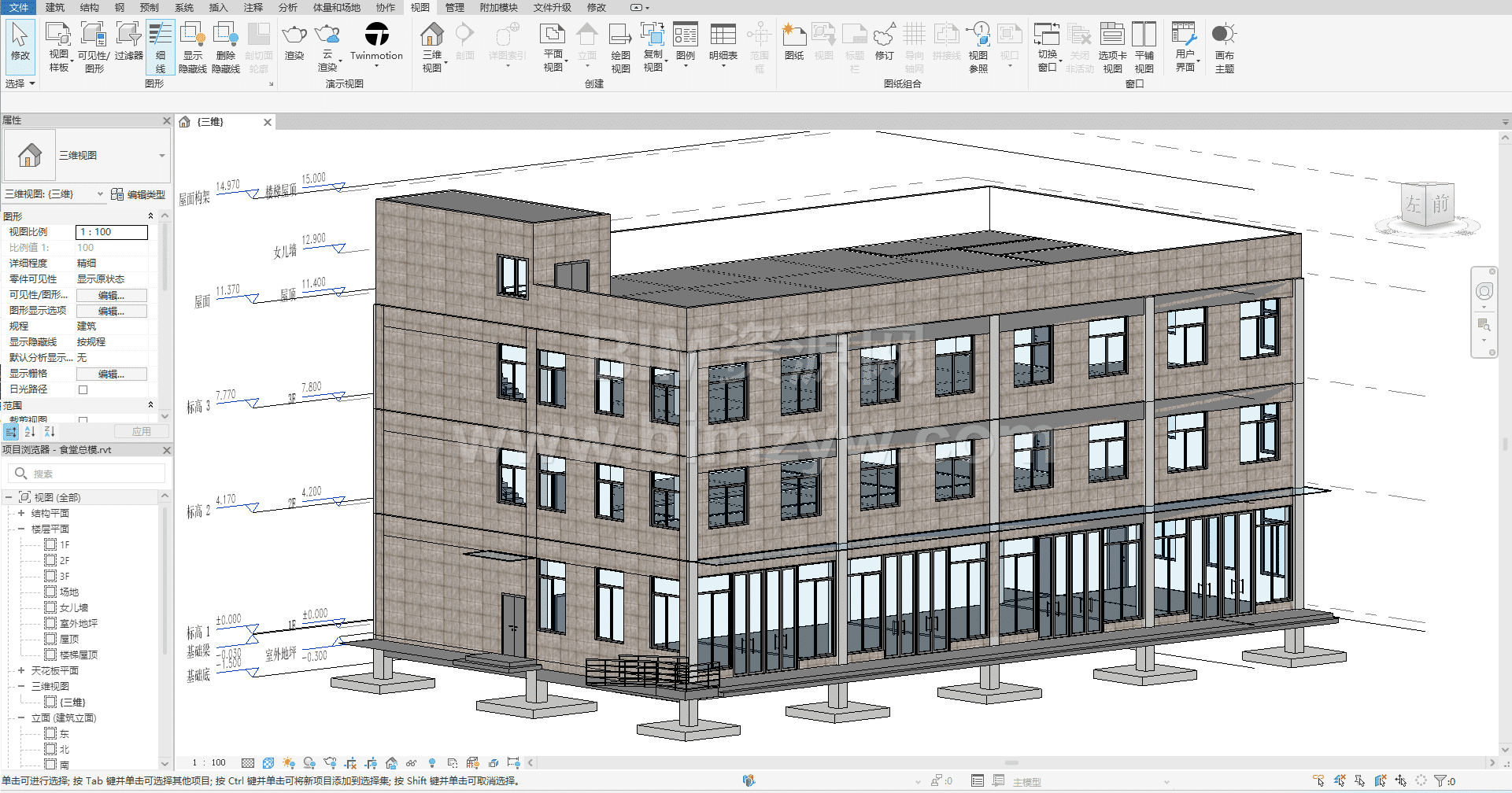The width and height of the screenshot is (1512, 793).
Task: Toggle the visual style icon in view control bar
Action: 268,763
